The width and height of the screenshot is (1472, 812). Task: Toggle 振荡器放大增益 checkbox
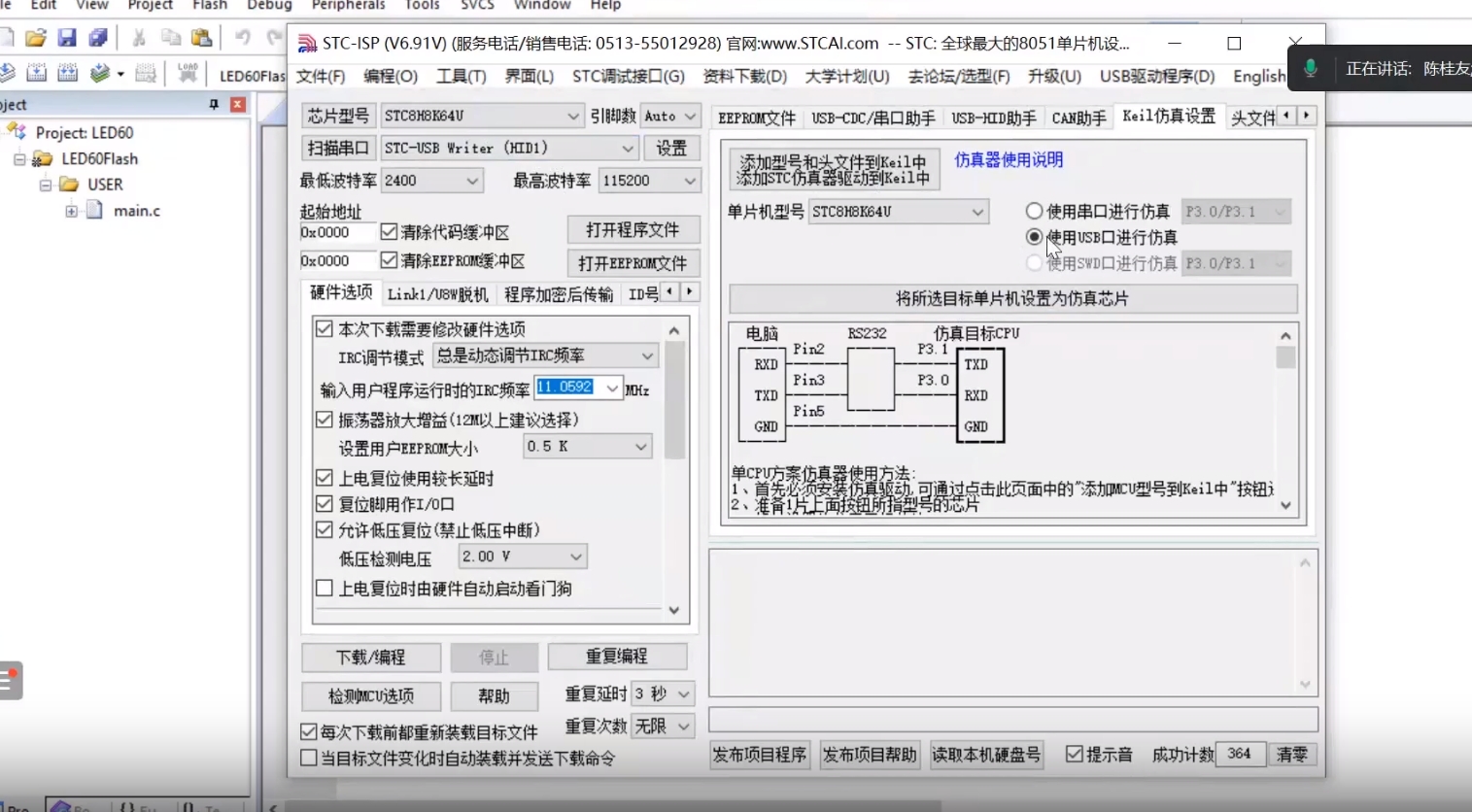(325, 420)
